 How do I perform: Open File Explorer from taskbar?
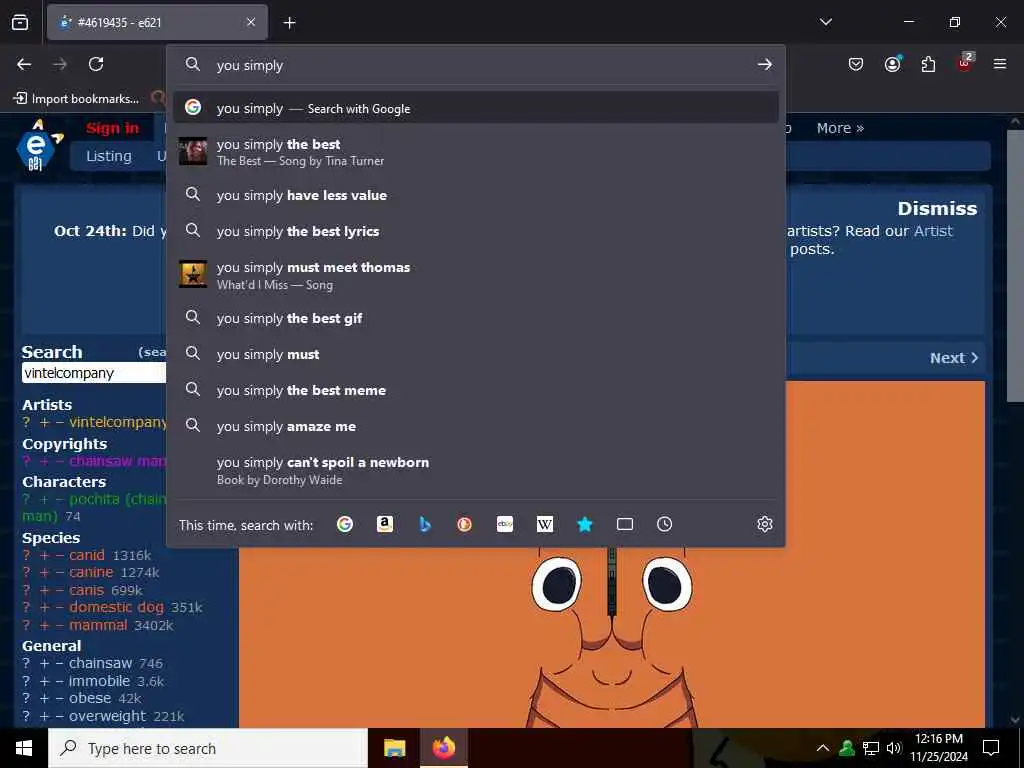click(x=394, y=748)
